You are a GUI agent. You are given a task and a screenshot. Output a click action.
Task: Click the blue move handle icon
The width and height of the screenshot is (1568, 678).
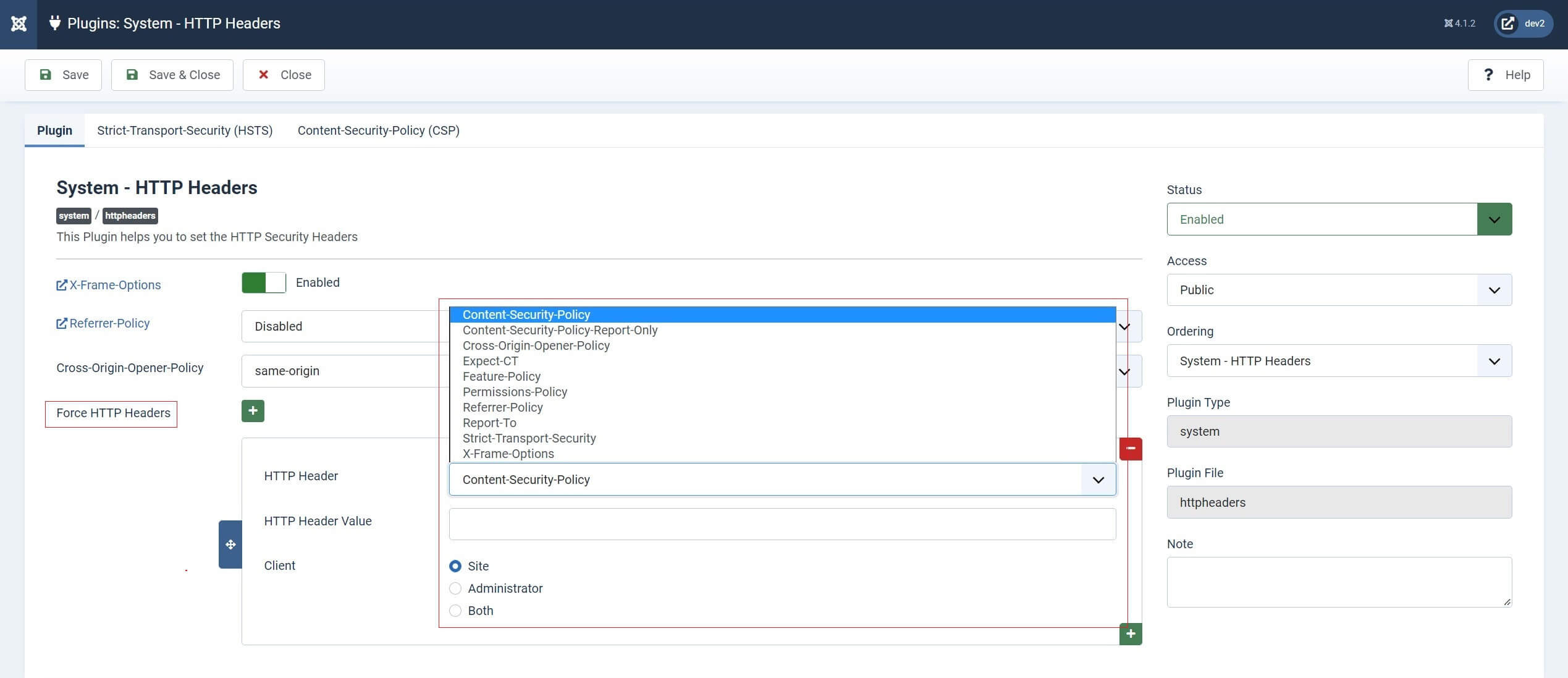(x=230, y=545)
